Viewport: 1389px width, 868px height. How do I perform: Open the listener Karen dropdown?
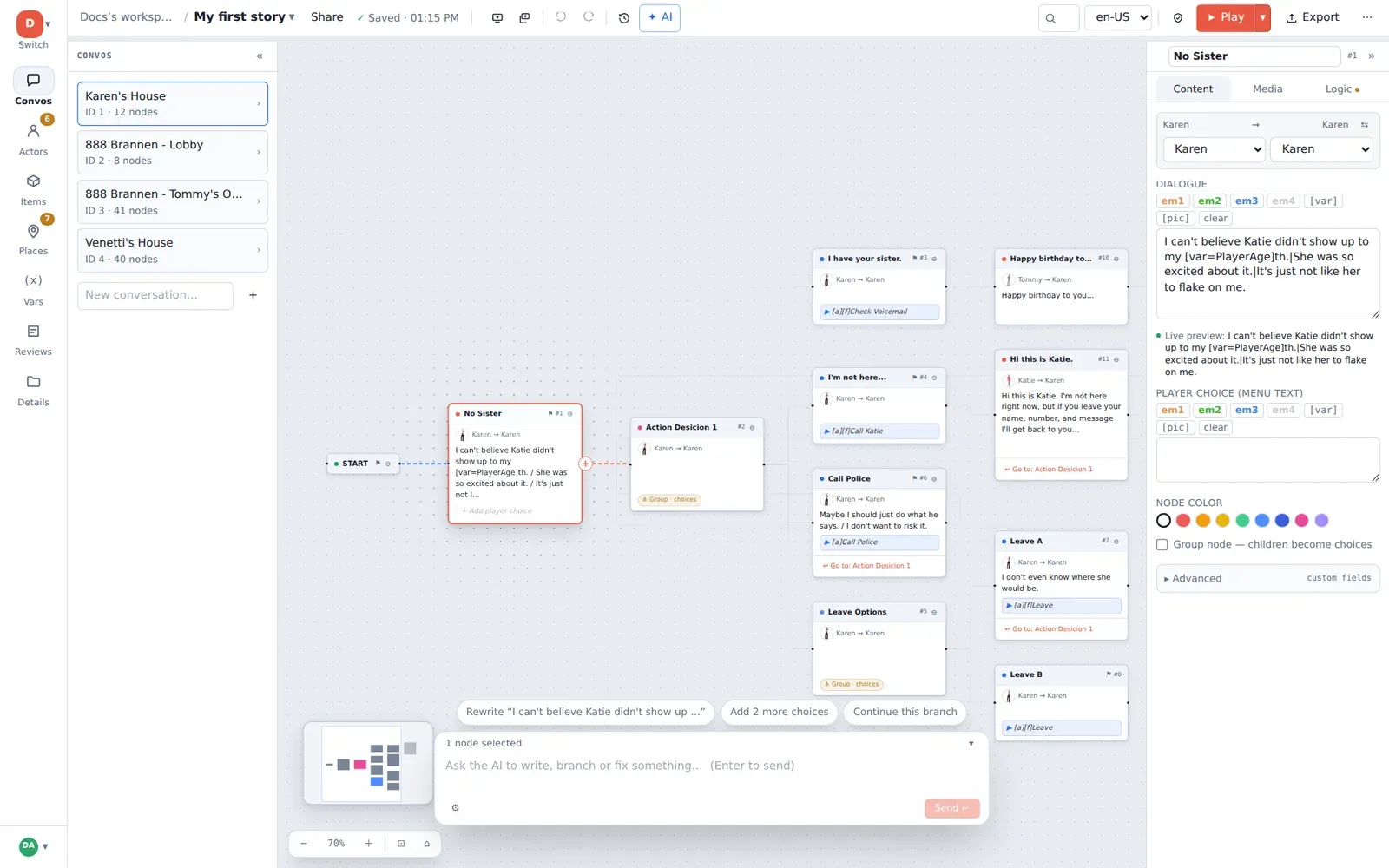coord(1321,149)
